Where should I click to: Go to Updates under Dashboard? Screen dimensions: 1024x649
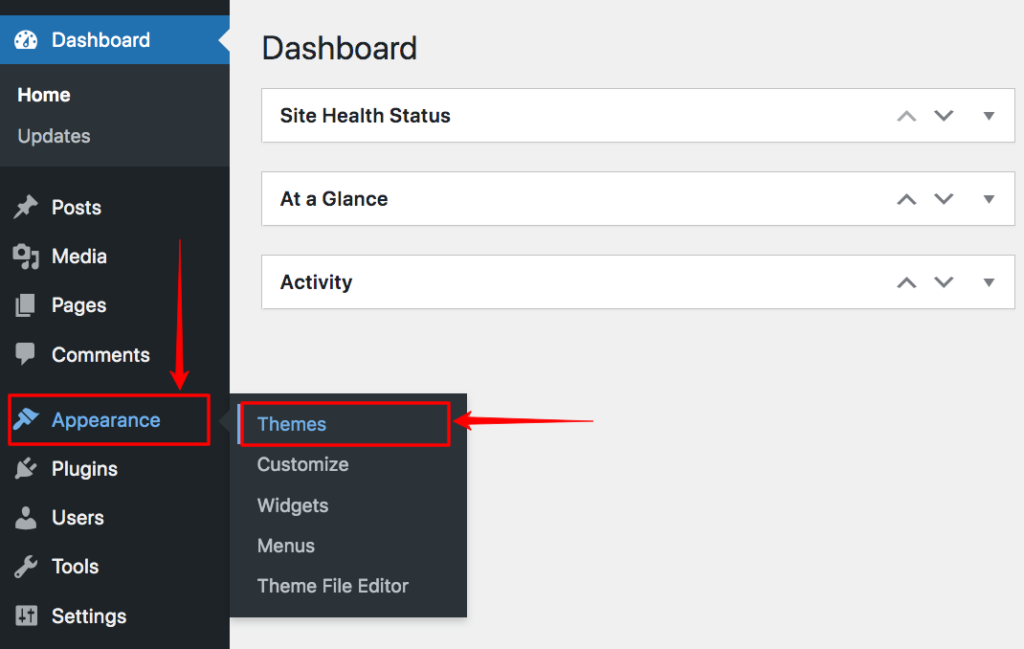tap(54, 136)
